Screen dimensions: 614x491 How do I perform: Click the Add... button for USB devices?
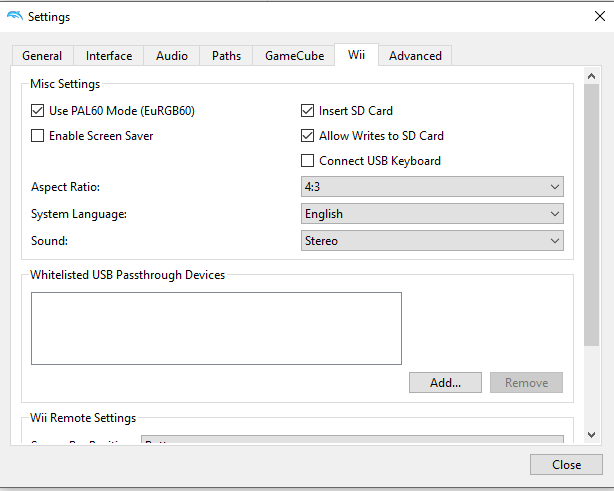[445, 383]
